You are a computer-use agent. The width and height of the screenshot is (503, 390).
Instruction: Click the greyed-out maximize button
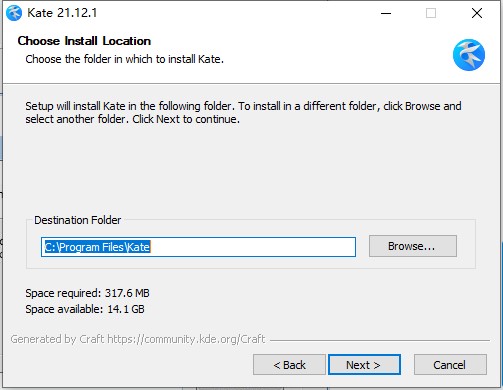(x=431, y=13)
